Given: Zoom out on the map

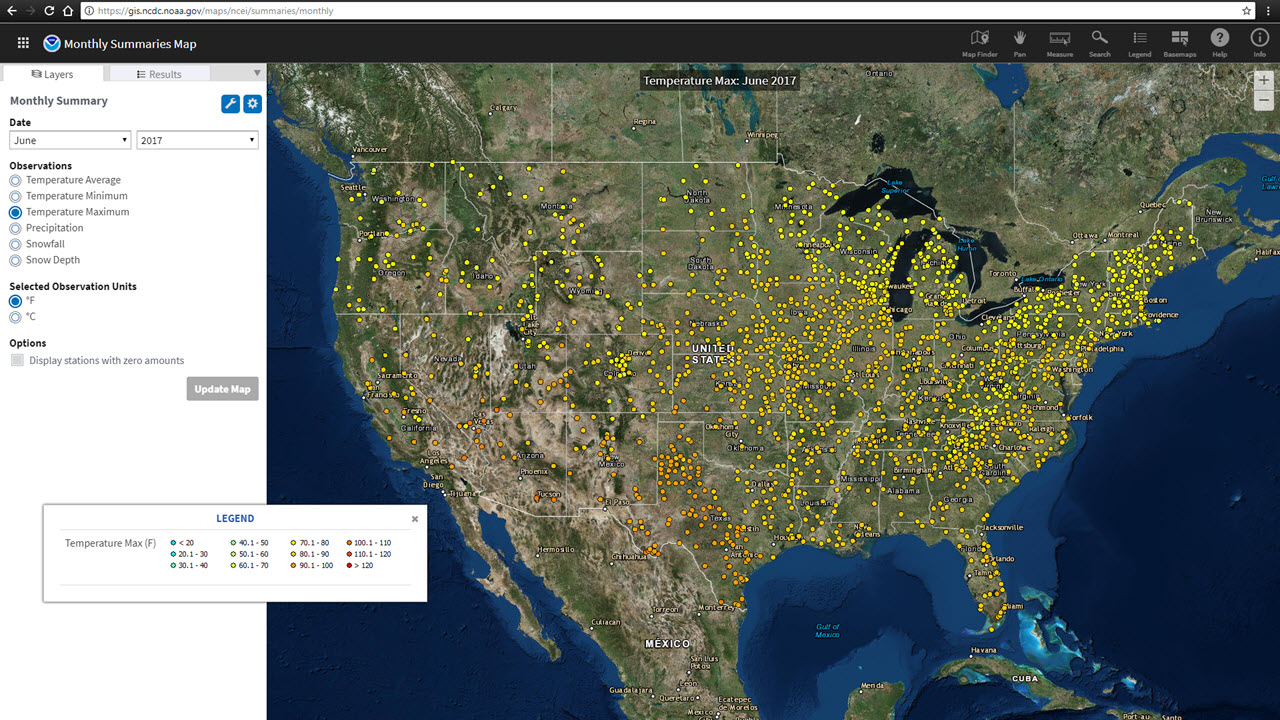Looking at the screenshot, I should pyautogui.click(x=1264, y=100).
